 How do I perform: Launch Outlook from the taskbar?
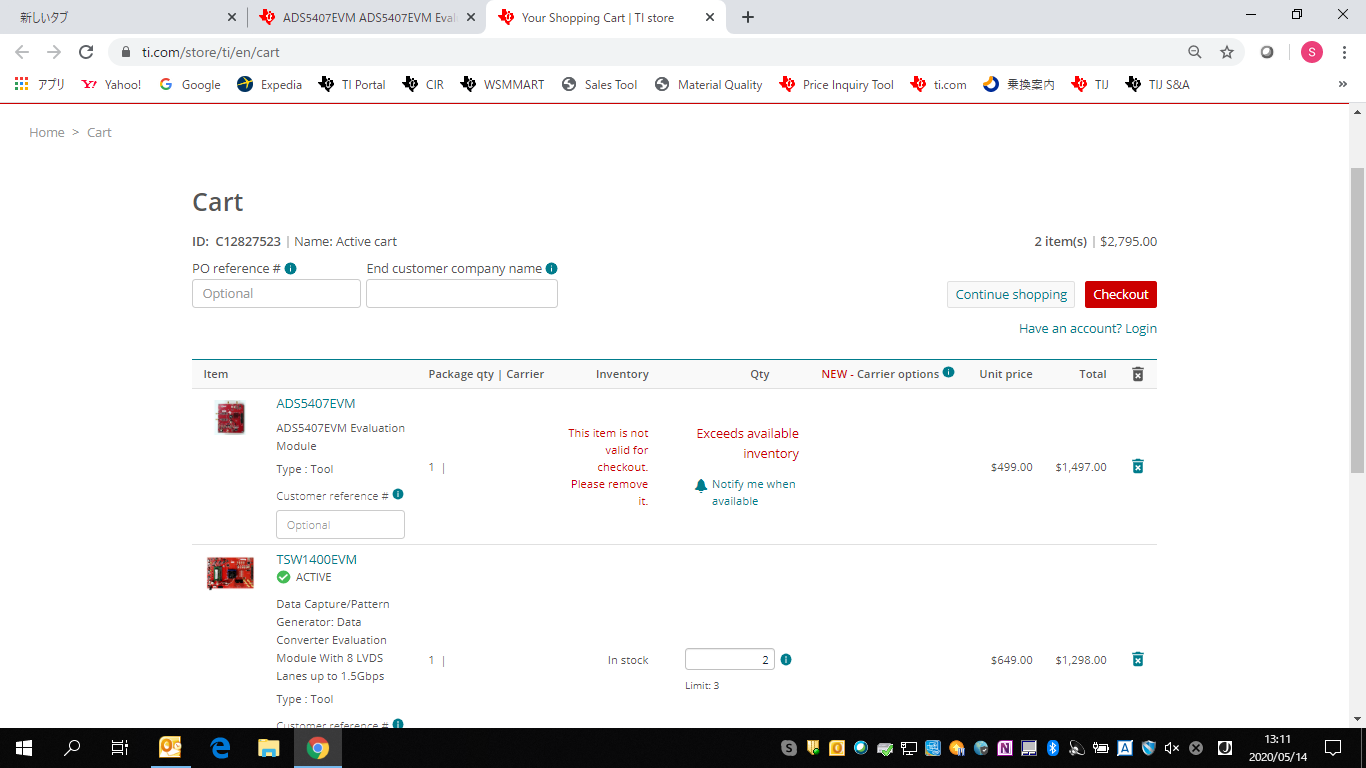[x=170, y=747]
